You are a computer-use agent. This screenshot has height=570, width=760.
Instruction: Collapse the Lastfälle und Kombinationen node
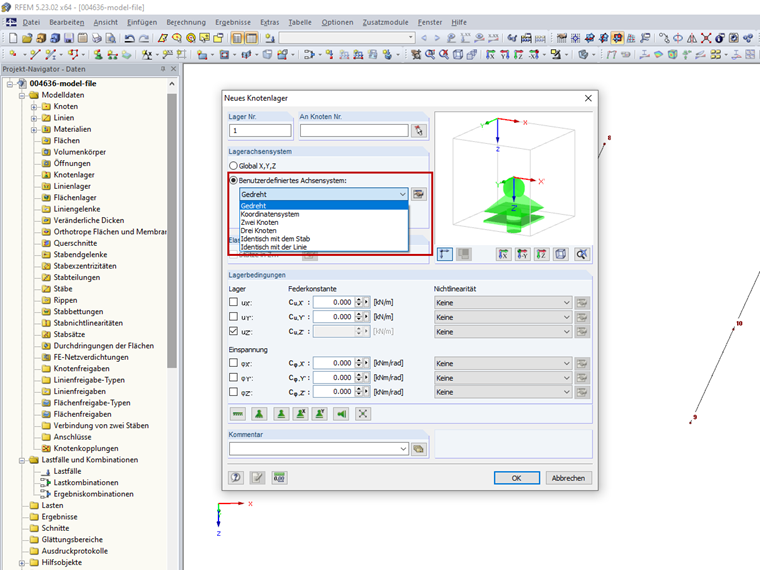tap(22, 460)
